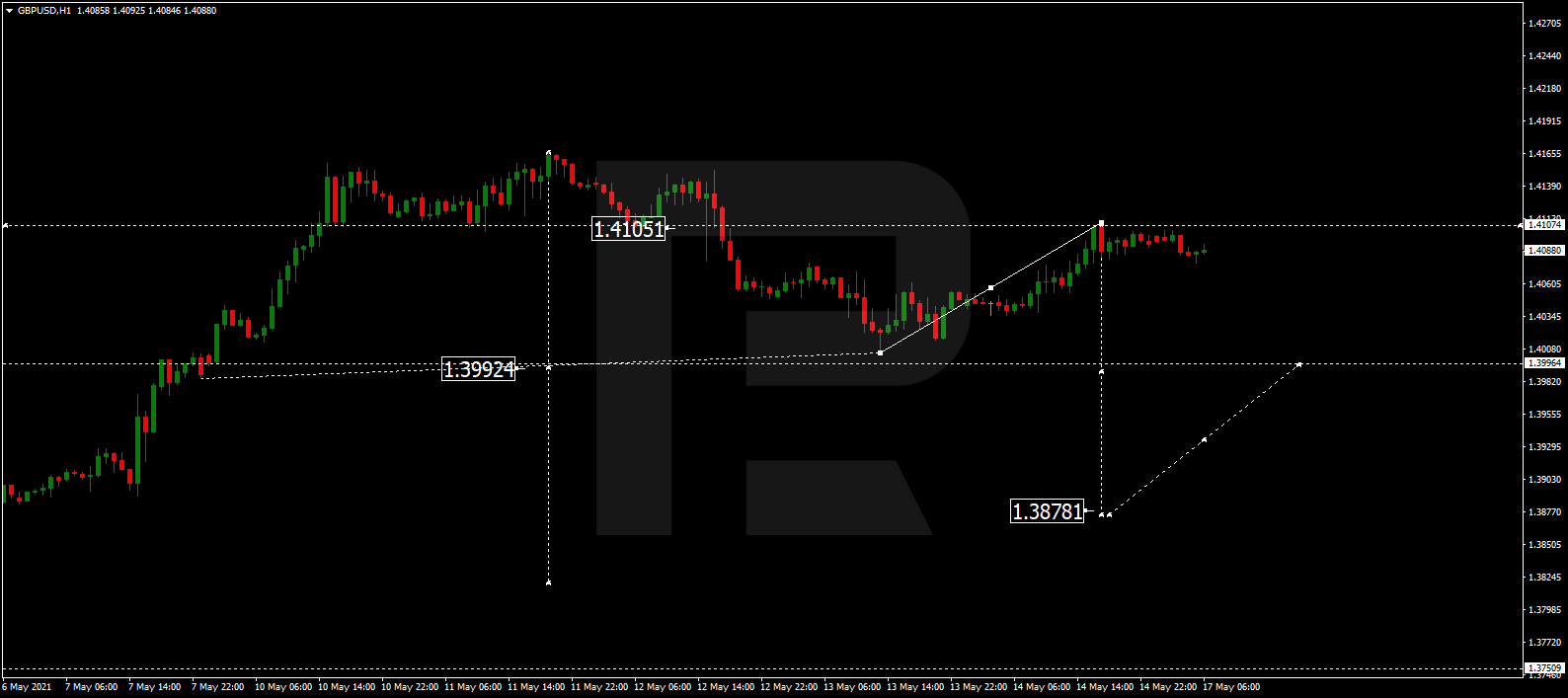This screenshot has width=1568, height=698.
Task: Click the 1.42440 price scale label
Action: pyautogui.click(x=1544, y=56)
